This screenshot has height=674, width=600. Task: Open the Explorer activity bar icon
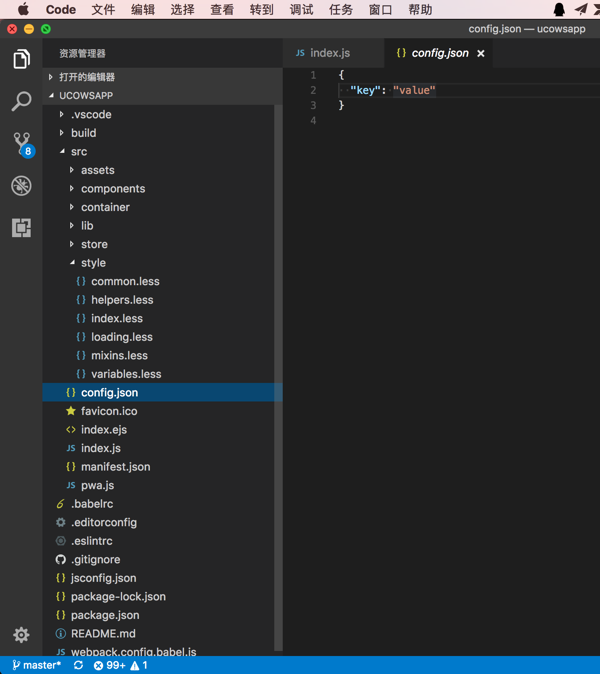click(x=21, y=60)
